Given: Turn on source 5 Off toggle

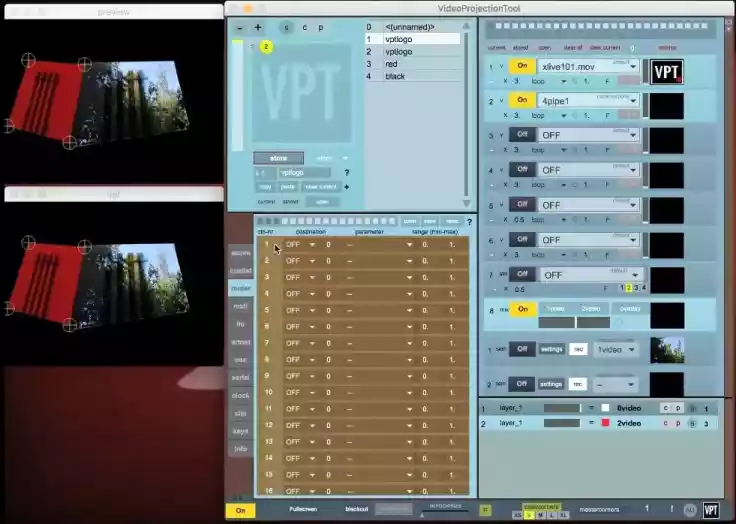Looking at the screenshot, I should click(x=522, y=204).
